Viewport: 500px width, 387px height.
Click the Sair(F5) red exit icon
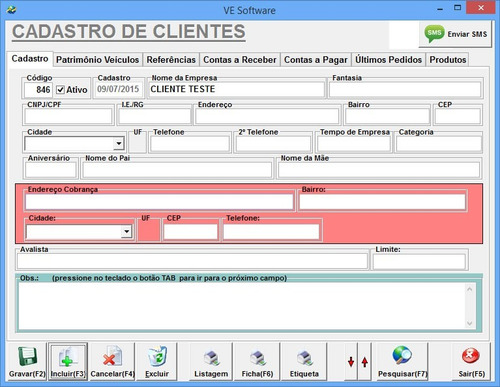[471, 356]
